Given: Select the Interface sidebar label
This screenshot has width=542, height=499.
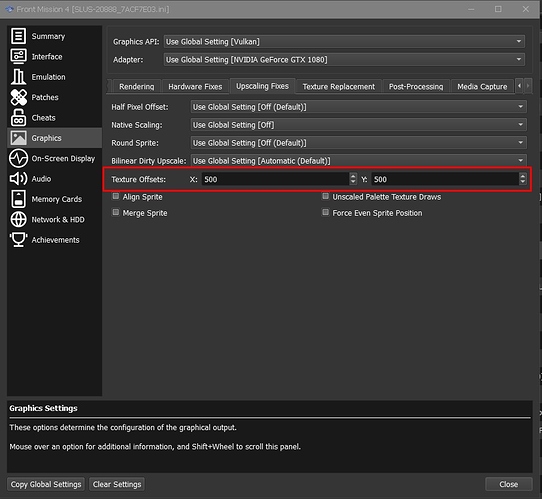Looking at the screenshot, I should 47,57.
